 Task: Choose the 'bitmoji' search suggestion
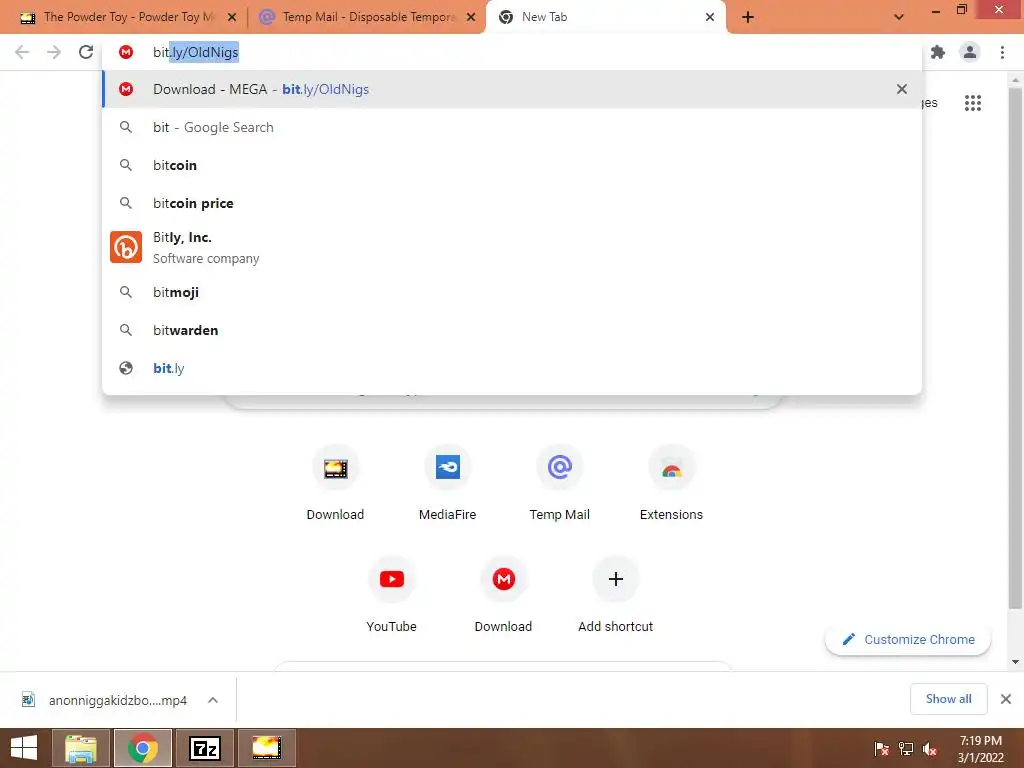(512, 292)
